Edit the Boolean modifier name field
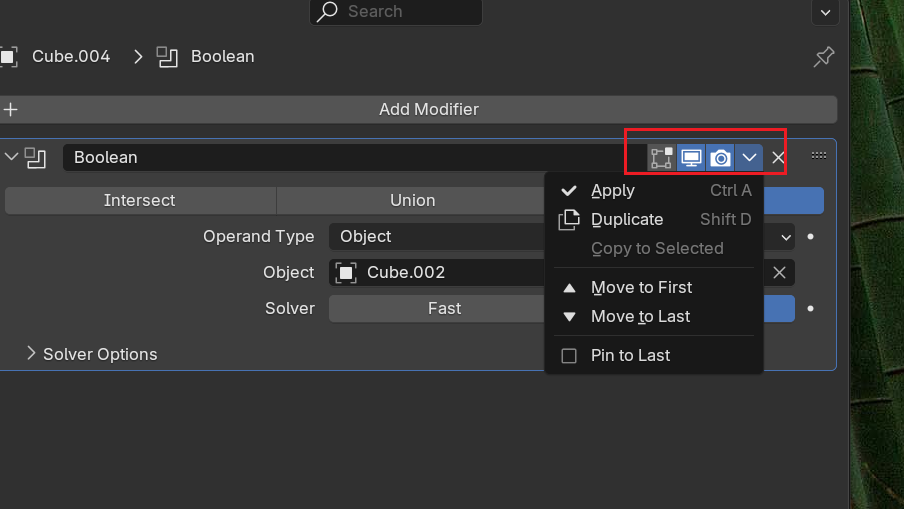The image size is (904, 509). [355, 157]
